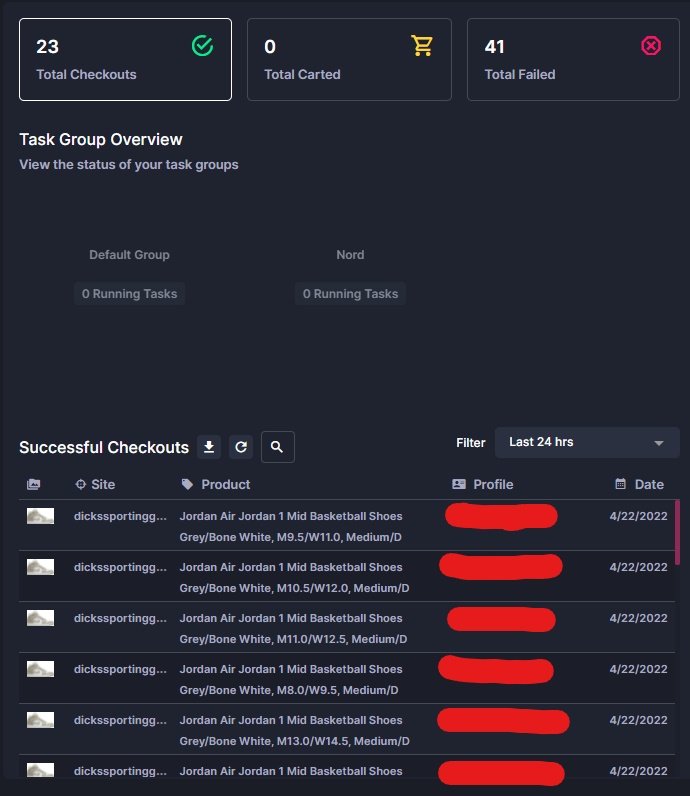Screen dimensions: 690x796
Task: Click Nord's 0 Running Tasks badge
Action: click(350, 294)
